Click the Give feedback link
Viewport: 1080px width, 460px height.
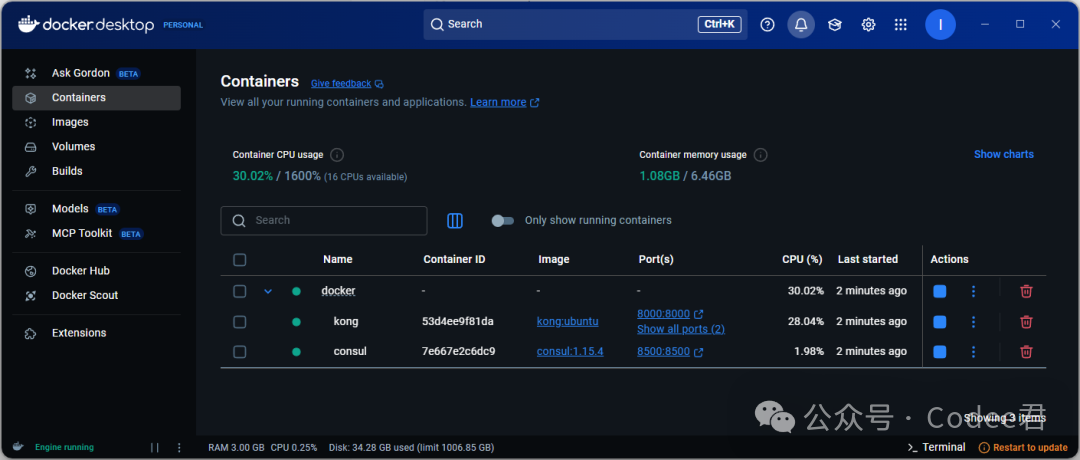pyautogui.click(x=341, y=84)
